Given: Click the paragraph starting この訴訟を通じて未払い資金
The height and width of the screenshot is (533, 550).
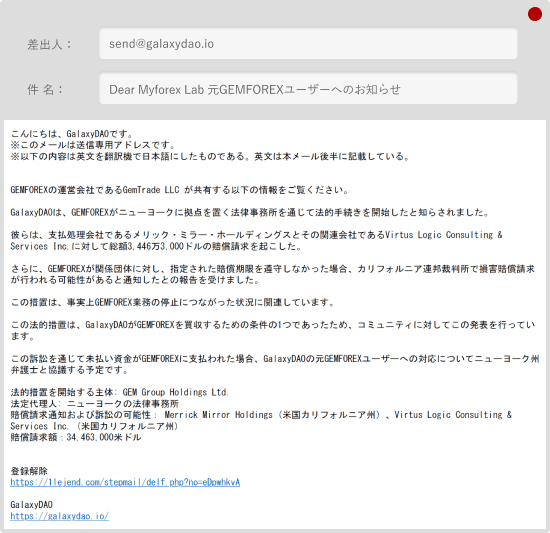Looking at the screenshot, I should point(275,364).
